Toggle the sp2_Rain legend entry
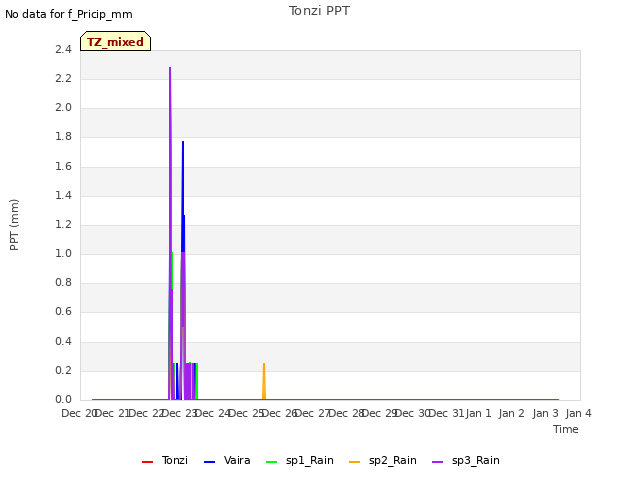640x480 pixels. (383, 460)
